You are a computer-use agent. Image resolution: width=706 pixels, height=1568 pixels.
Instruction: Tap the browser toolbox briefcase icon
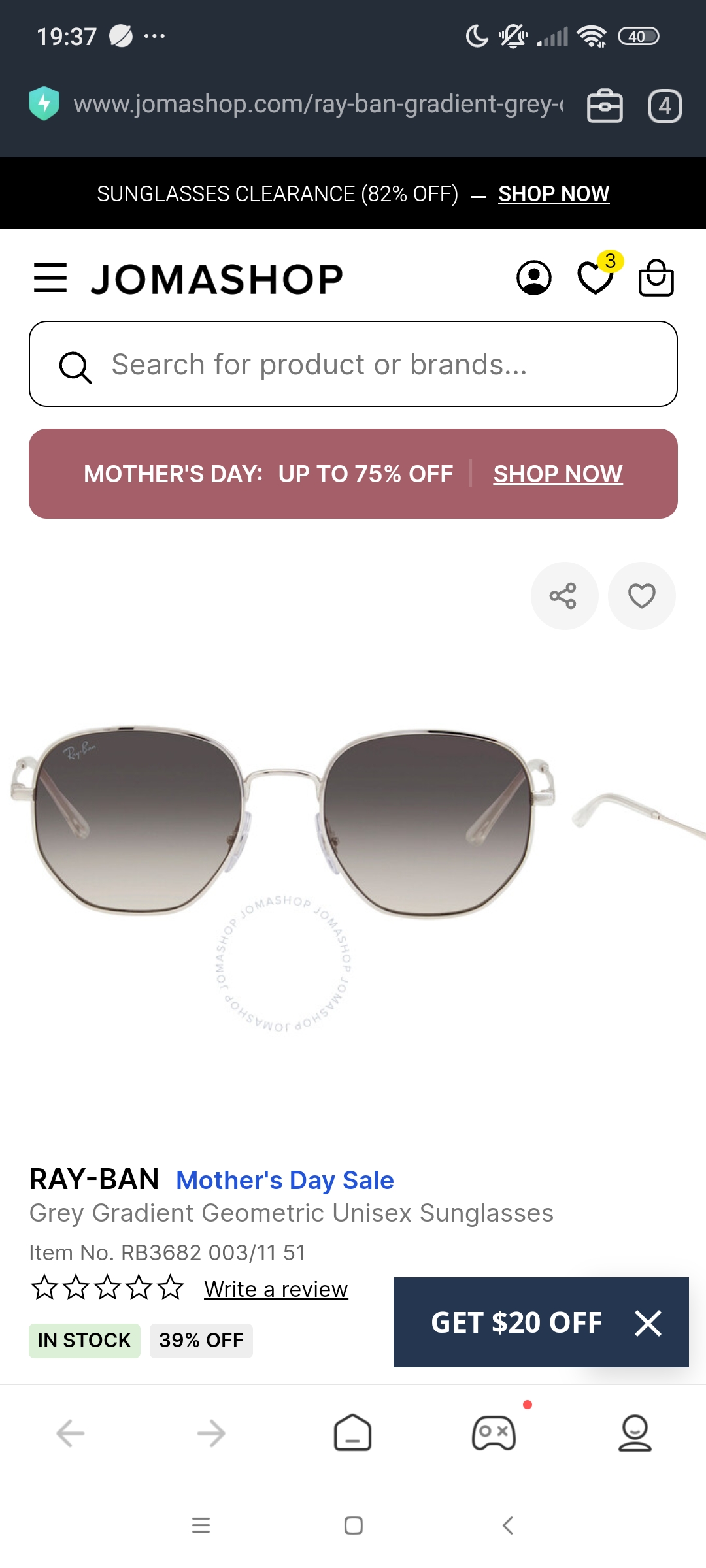pos(605,106)
